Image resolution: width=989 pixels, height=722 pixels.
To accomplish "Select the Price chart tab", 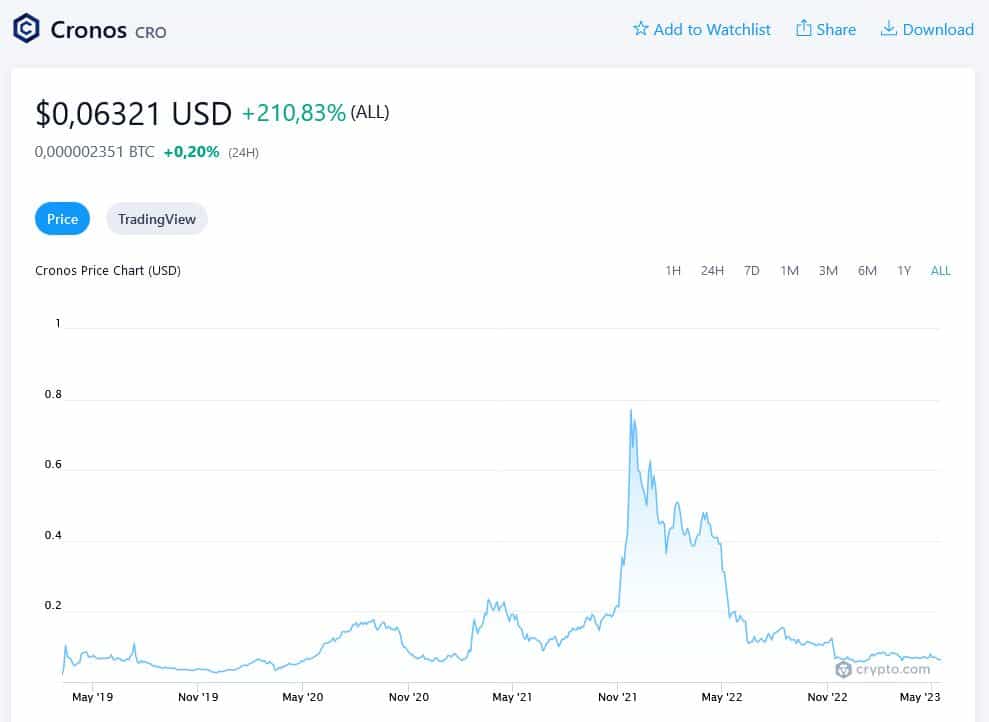I will click(62, 219).
